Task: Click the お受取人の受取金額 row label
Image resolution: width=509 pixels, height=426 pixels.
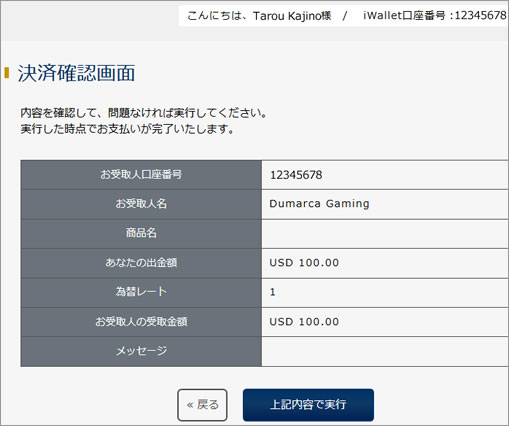Action: click(141, 322)
